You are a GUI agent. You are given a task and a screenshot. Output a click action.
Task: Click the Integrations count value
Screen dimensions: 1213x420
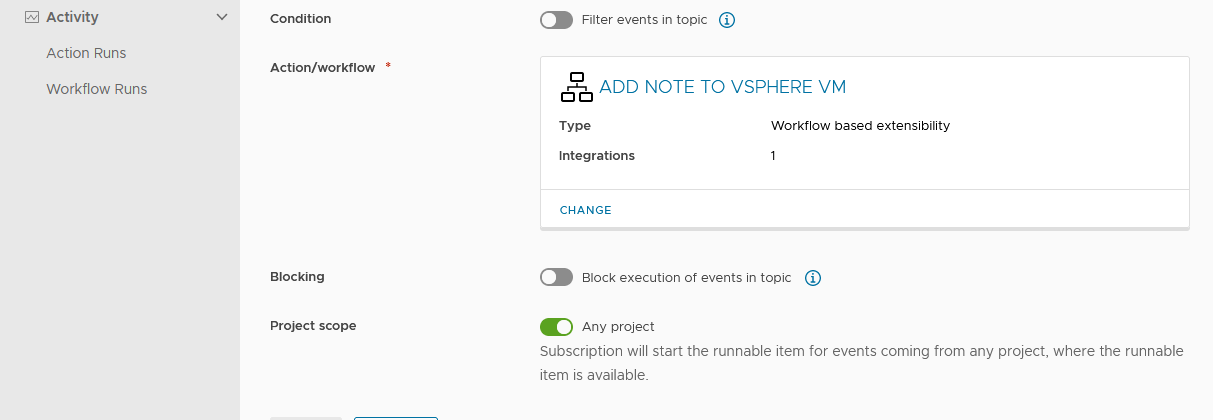point(773,156)
